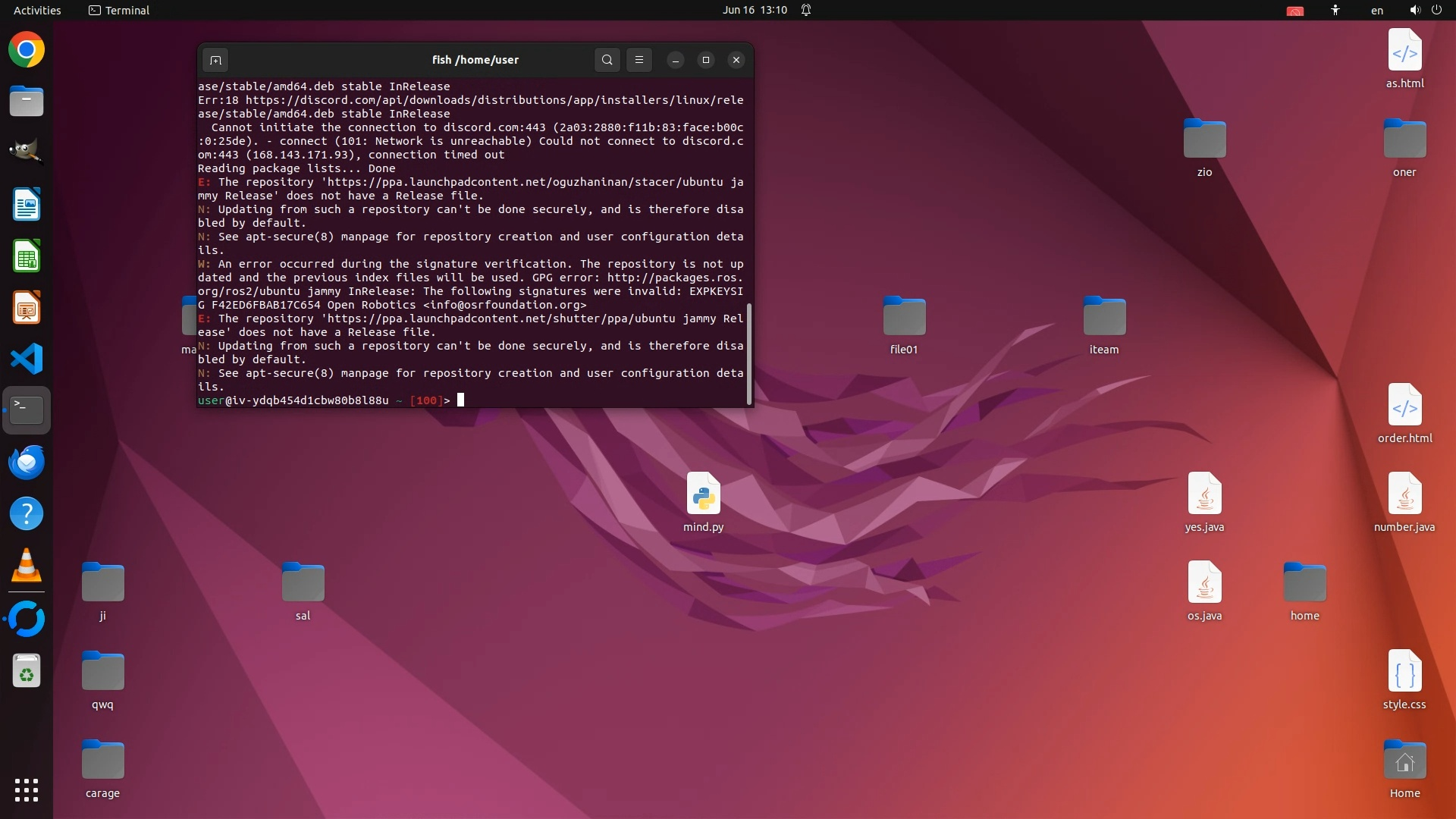The height and width of the screenshot is (819, 1456).
Task: Open the terminal hamburger menu
Action: [x=639, y=60]
